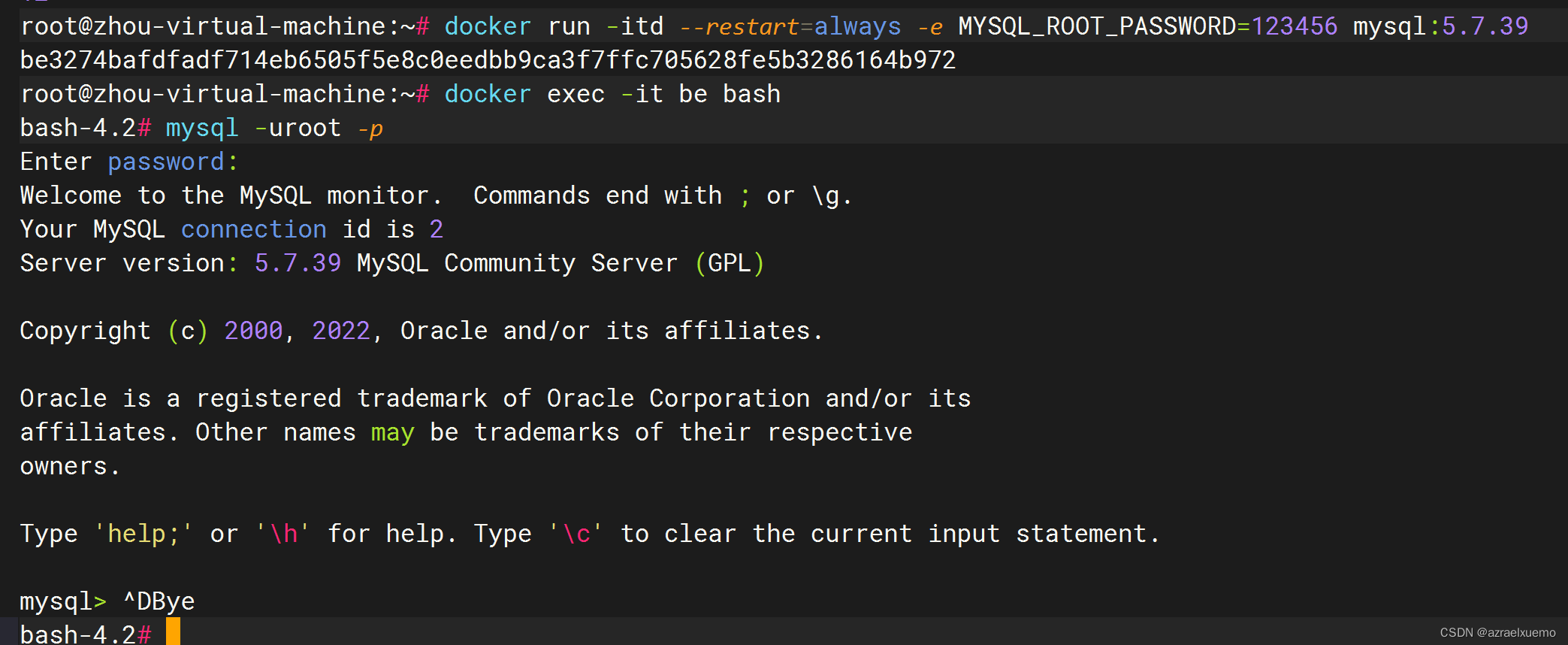The height and width of the screenshot is (645, 1568).
Task: Click the "Type 'help;' or '\h'" line
Action: click(590, 534)
